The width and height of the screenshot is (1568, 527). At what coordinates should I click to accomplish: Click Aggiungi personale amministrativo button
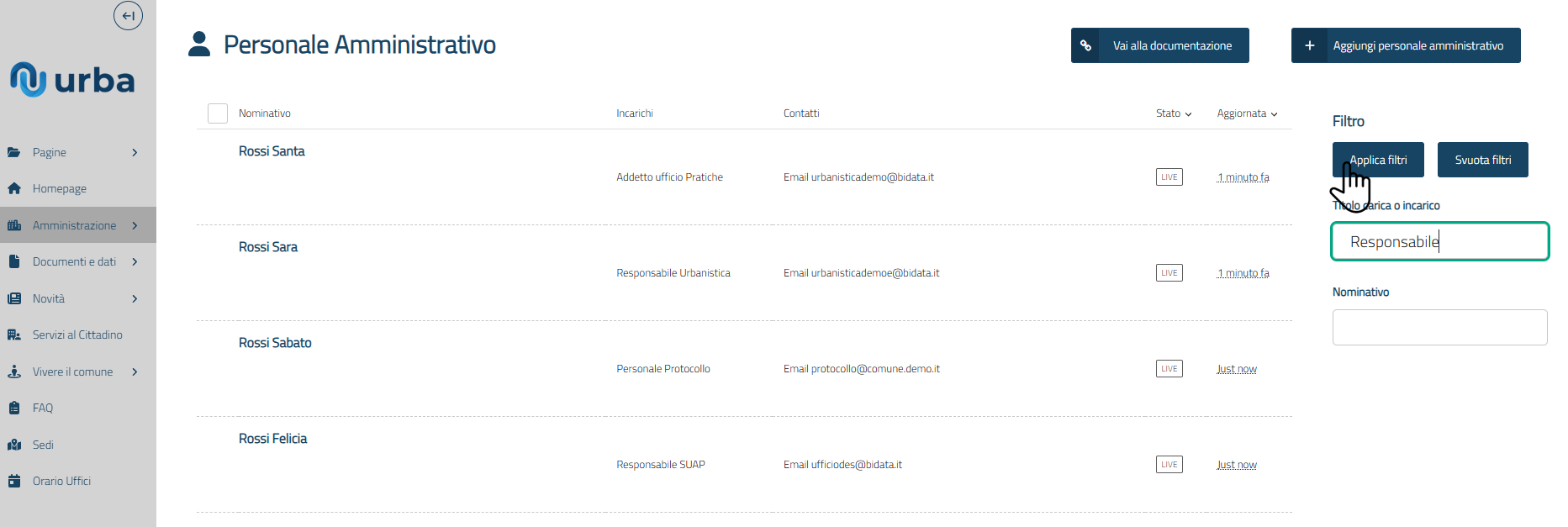pyautogui.click(x=1406, y=45)
